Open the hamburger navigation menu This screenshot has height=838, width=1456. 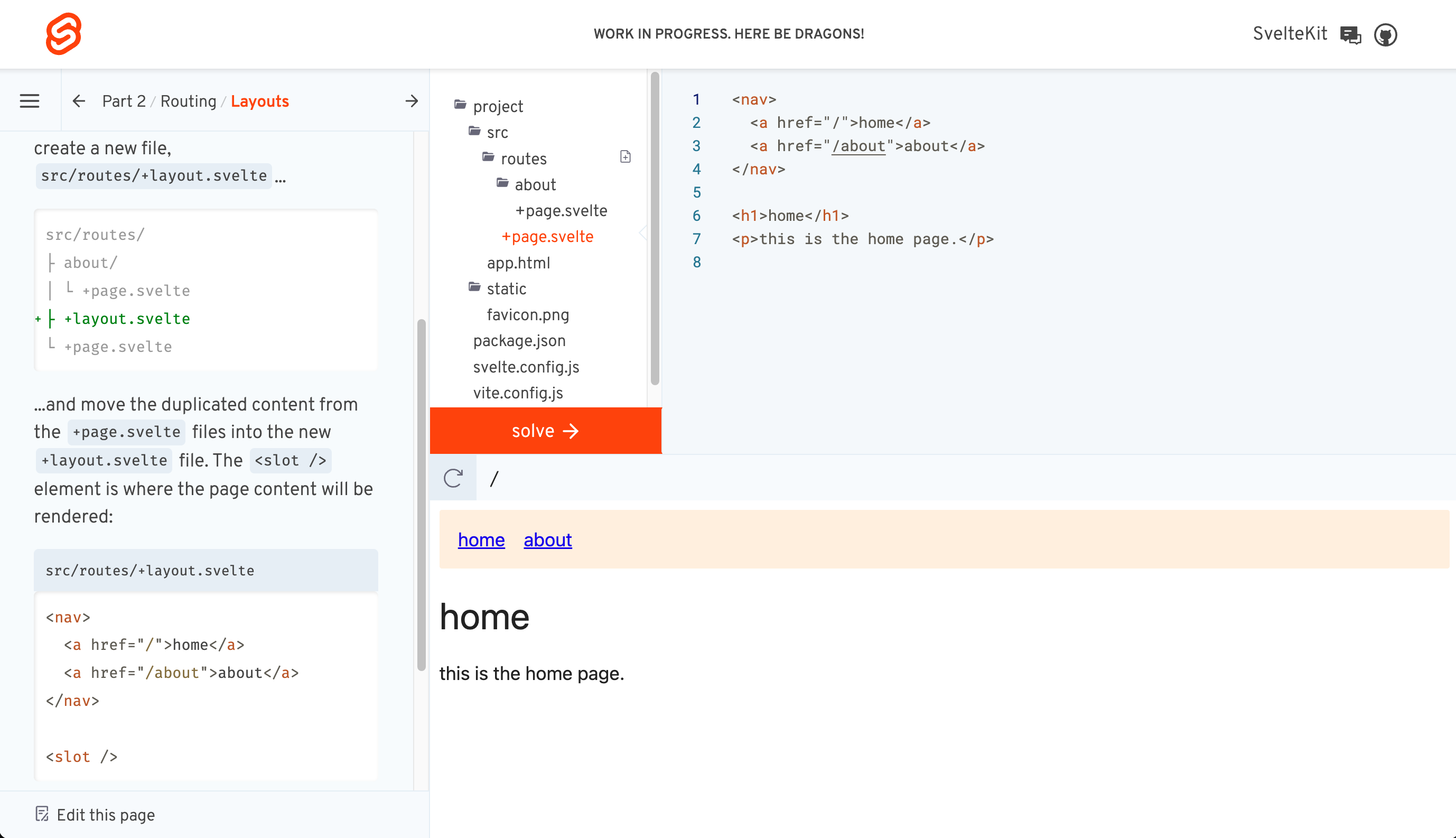(30, 101)
